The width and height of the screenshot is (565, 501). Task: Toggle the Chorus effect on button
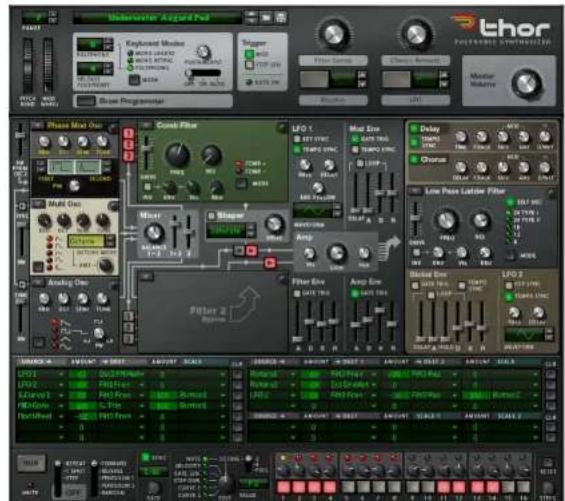(414, 159)
